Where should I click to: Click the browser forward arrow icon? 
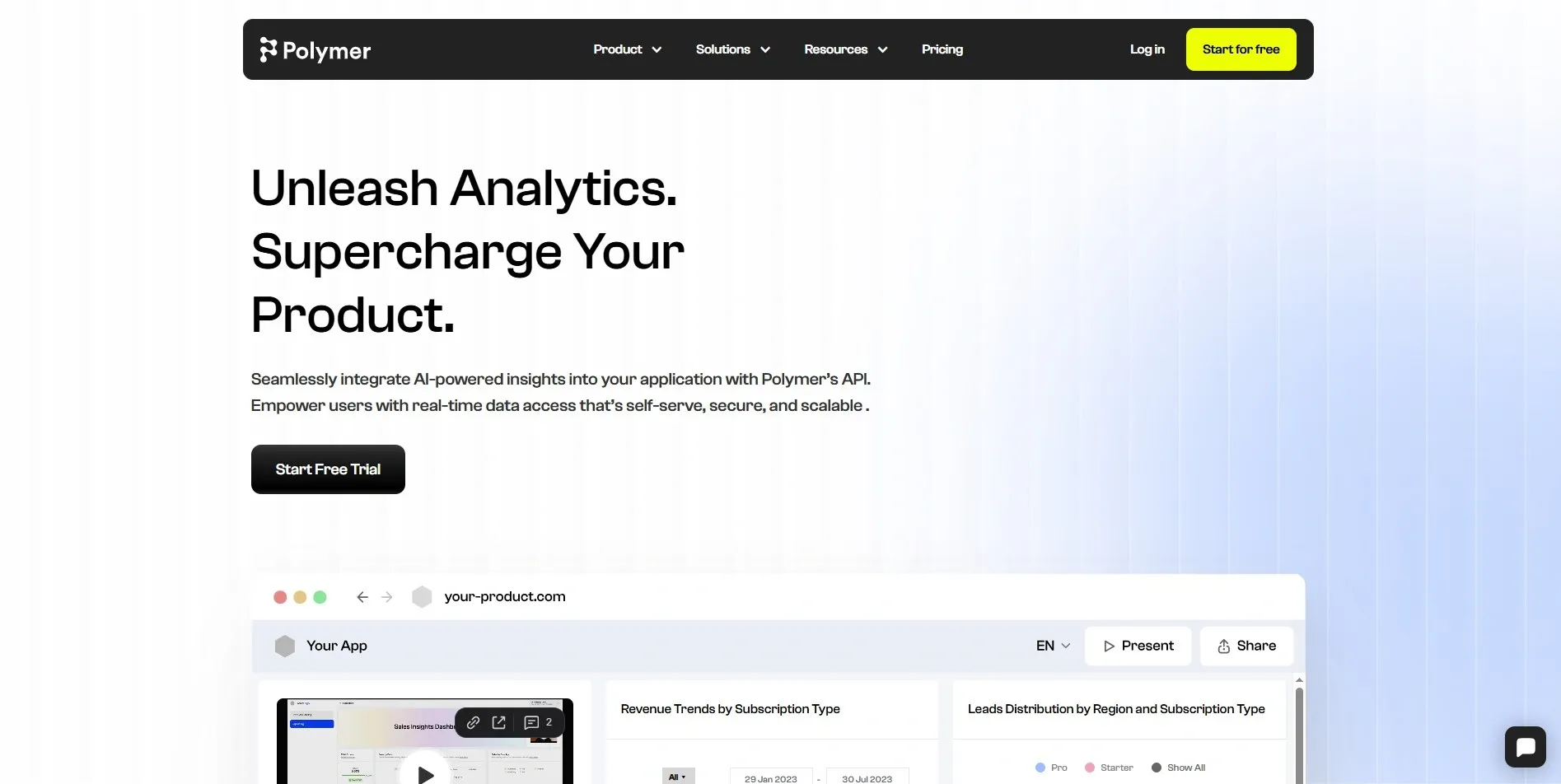click(x=387, y=597)
